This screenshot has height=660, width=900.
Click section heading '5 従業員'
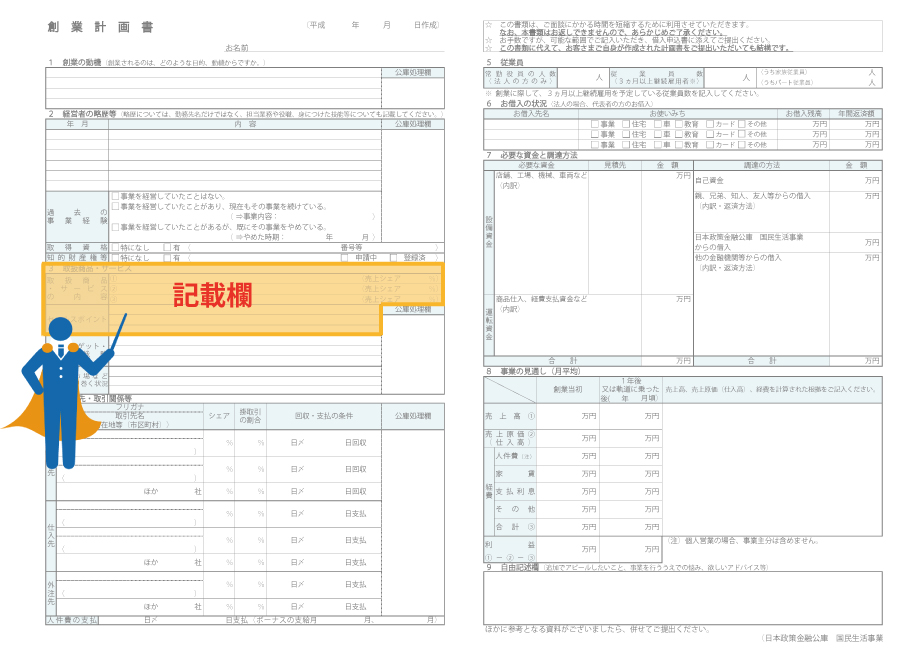pos(504,62)
